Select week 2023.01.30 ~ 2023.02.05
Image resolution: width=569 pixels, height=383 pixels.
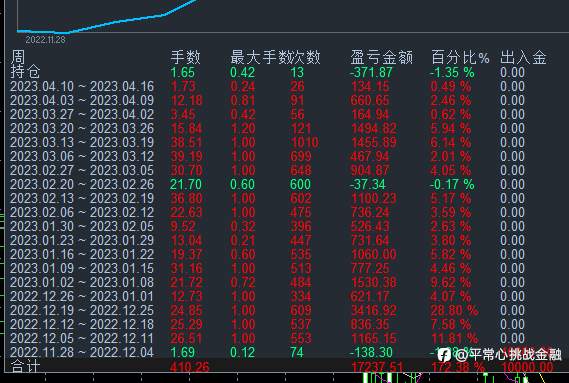coord(82,227)
